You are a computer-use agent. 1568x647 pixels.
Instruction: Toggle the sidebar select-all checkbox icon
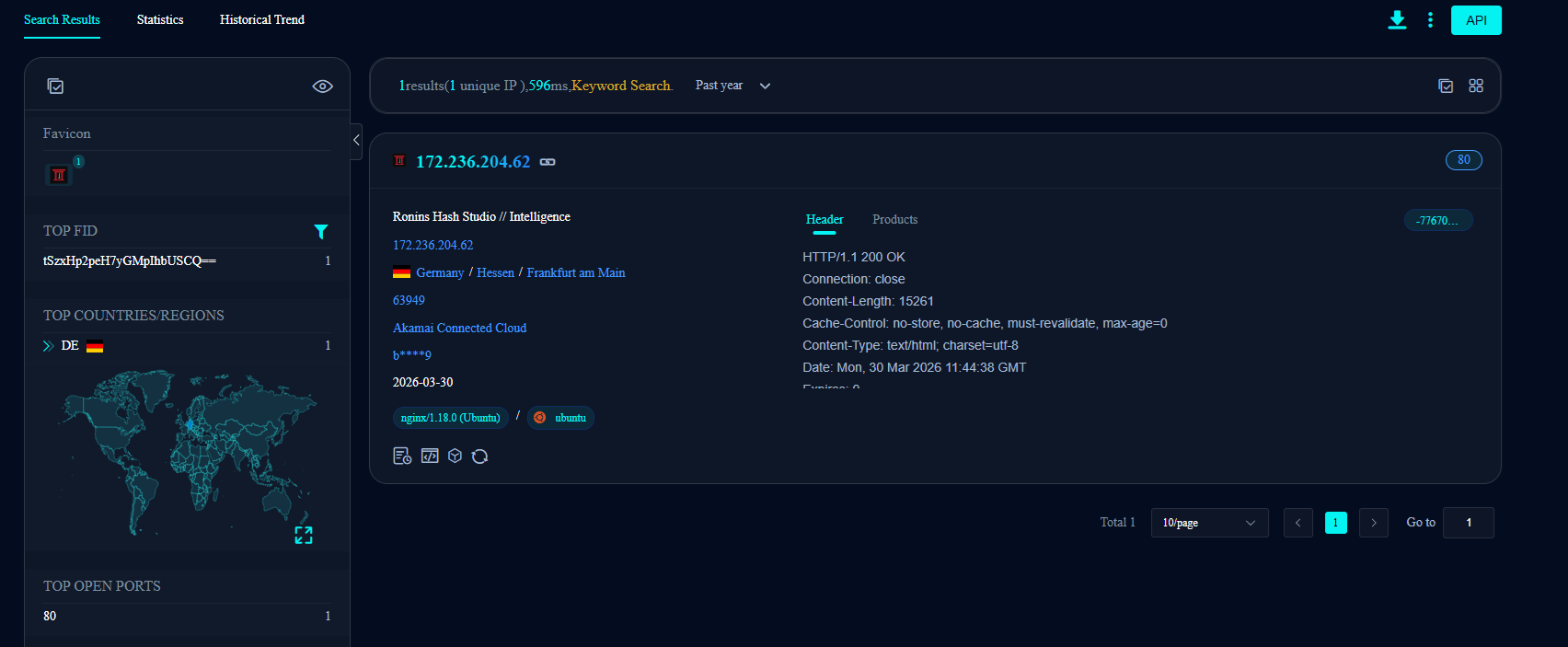[55, 86]
